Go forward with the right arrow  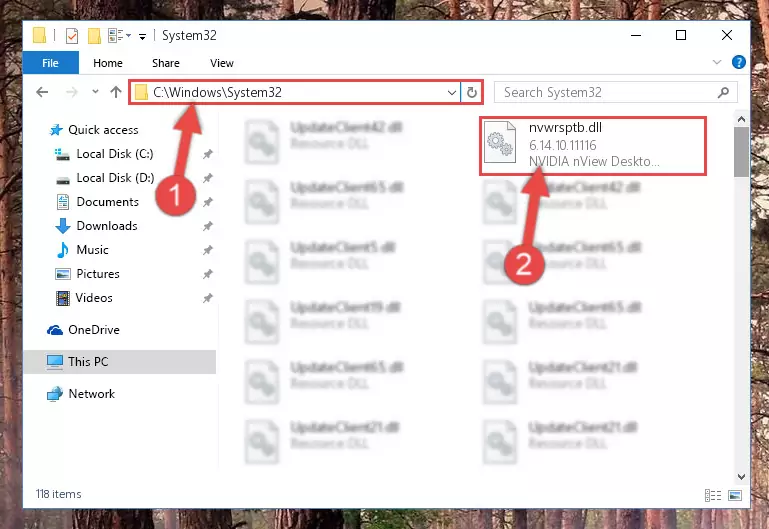coord(72,92)
